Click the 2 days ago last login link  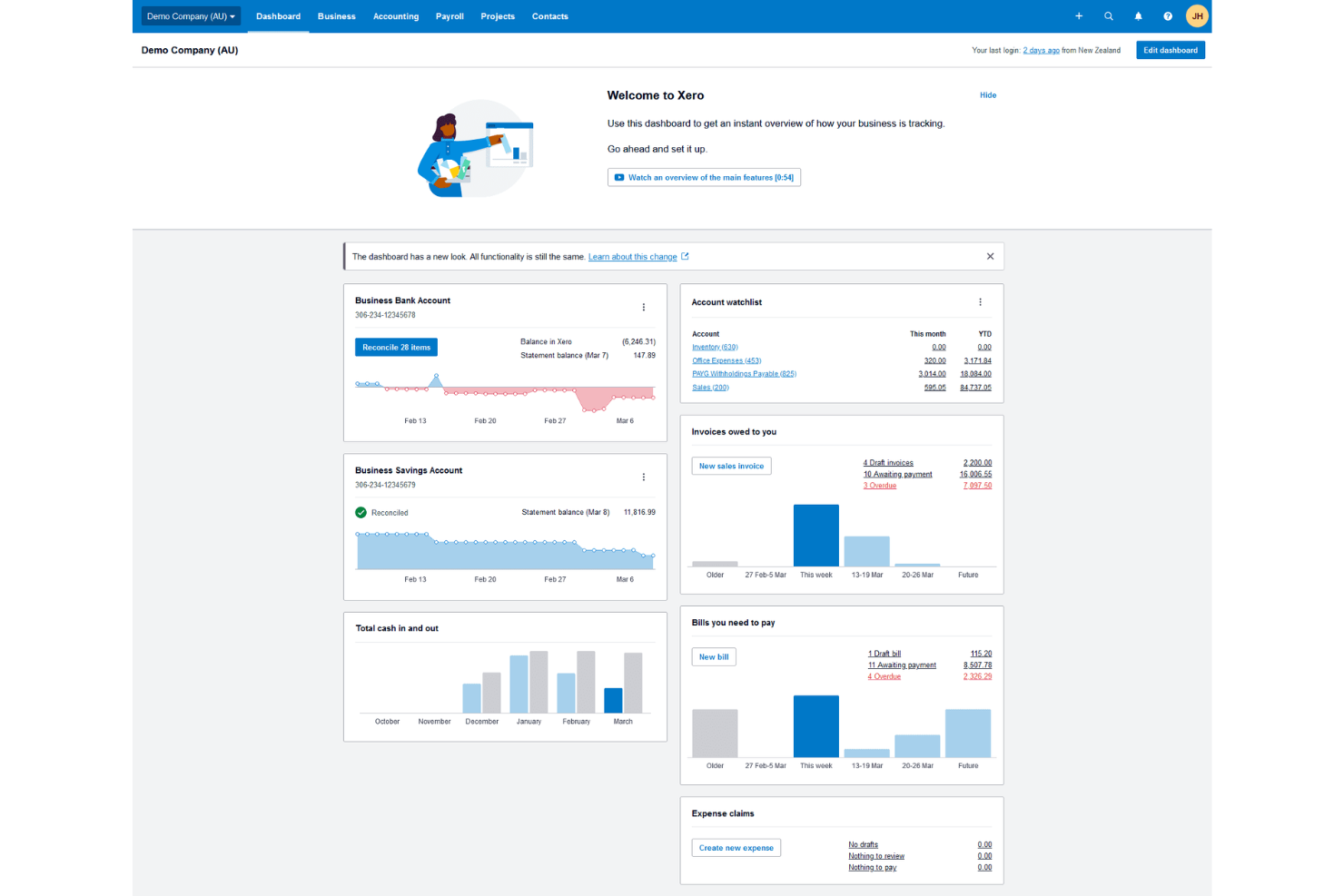[1041, 51]
